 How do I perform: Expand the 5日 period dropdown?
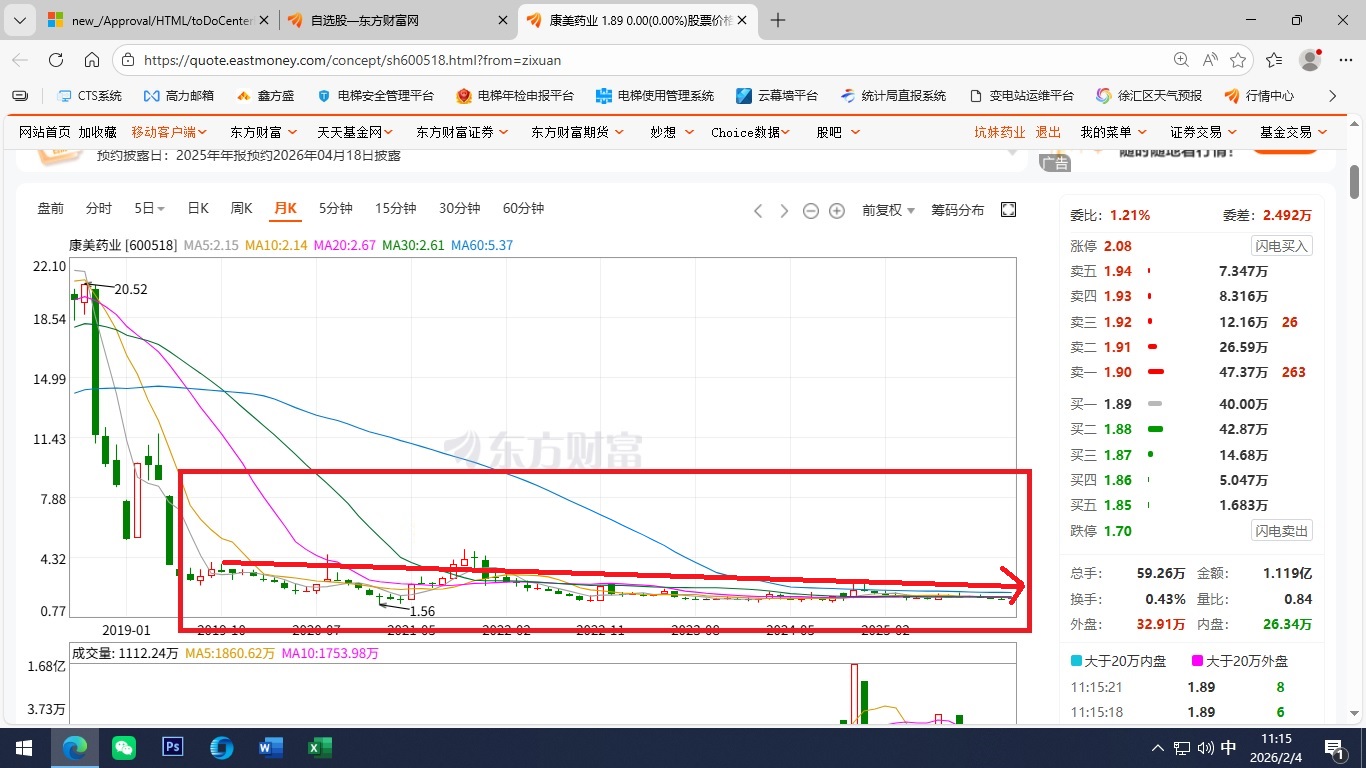[x=150, y=209]
